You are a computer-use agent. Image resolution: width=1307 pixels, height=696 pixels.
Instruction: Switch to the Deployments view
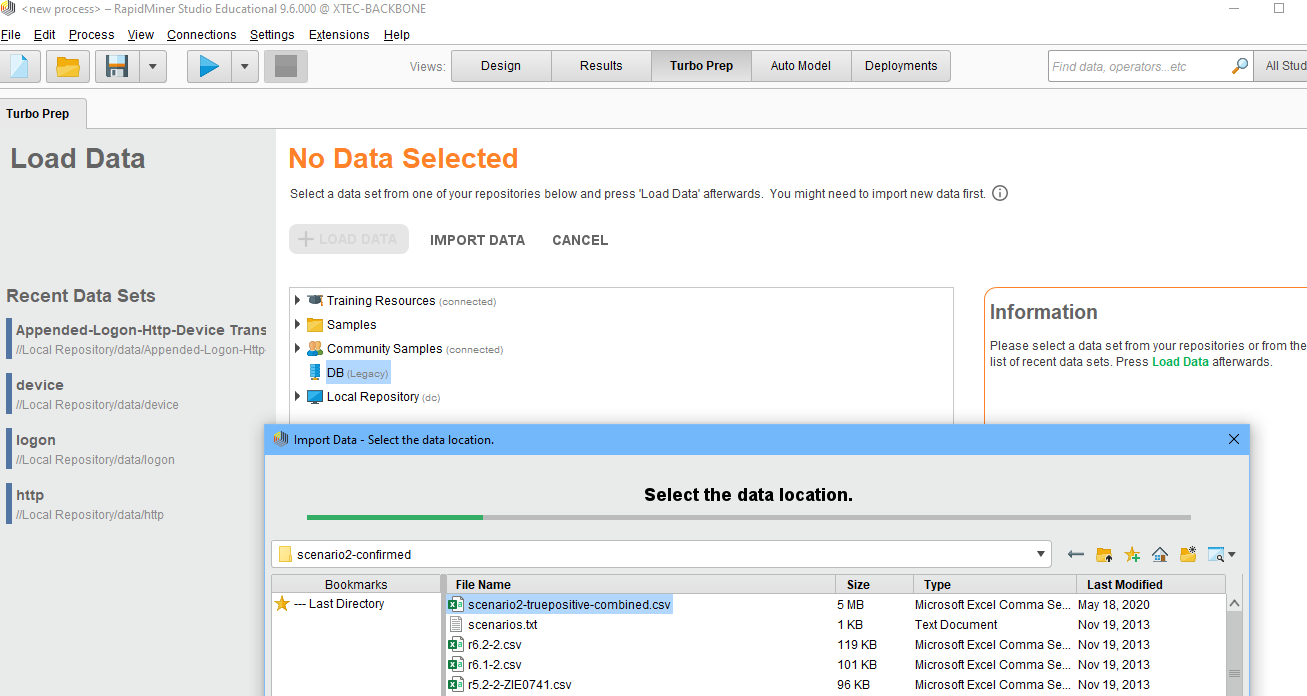(x=901, y=66)
